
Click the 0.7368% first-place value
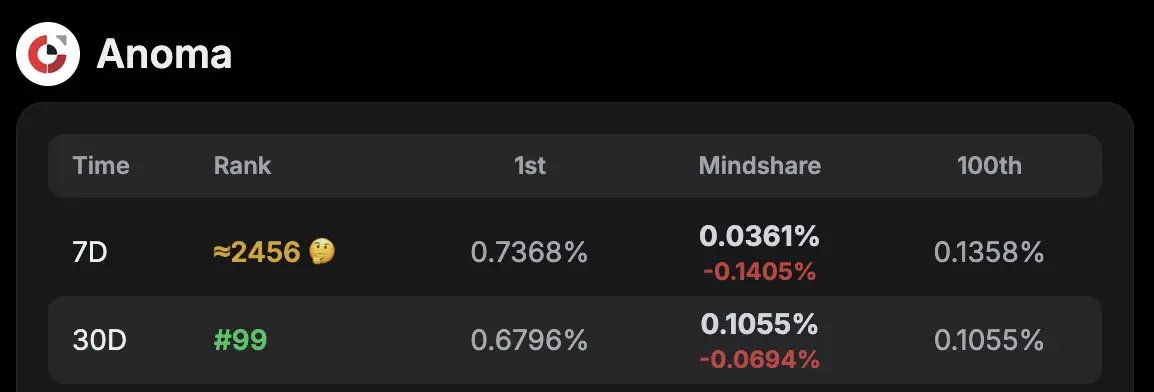coord(529,253)
